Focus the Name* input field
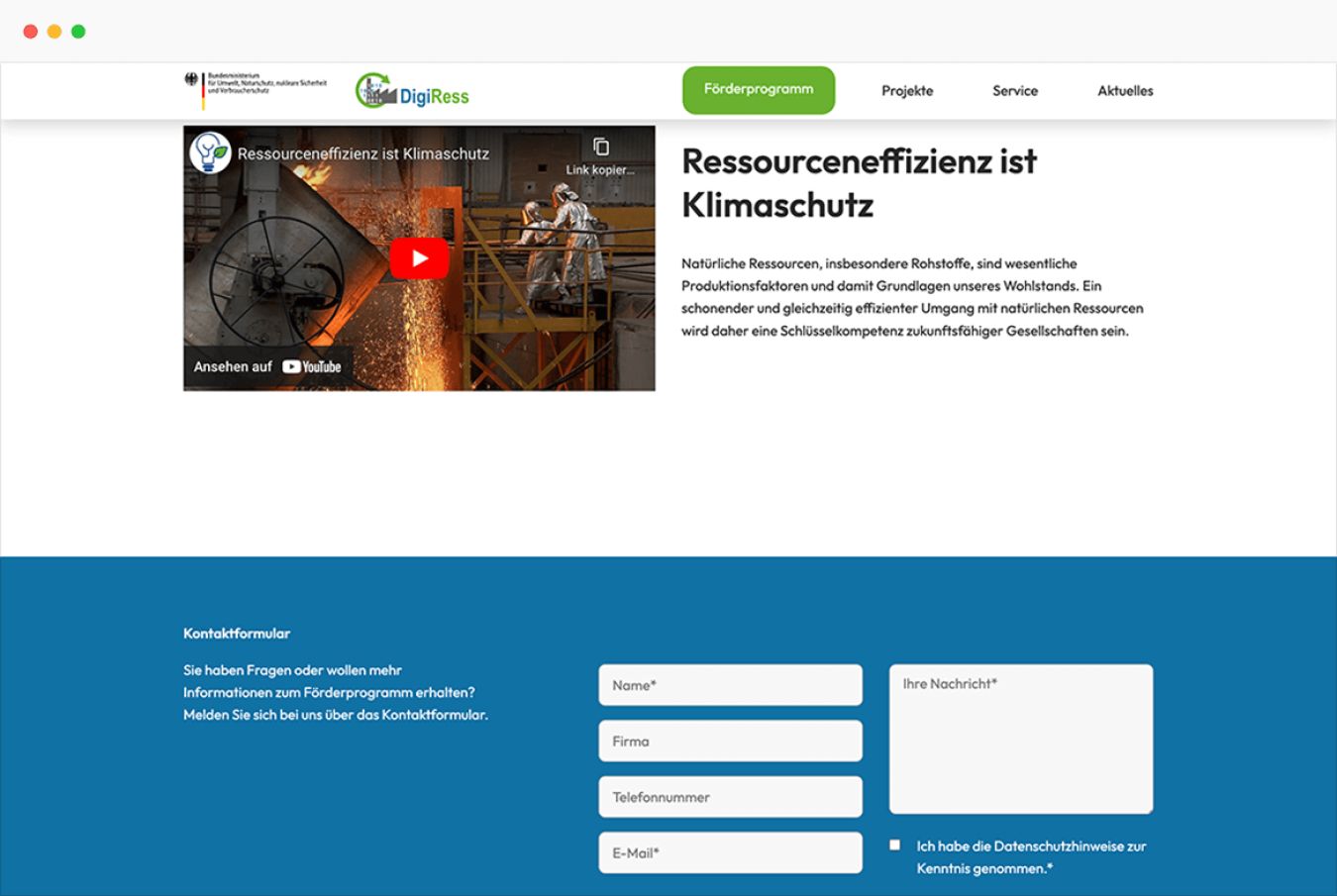Viewport: 1337px width, 896px height. 730,685
